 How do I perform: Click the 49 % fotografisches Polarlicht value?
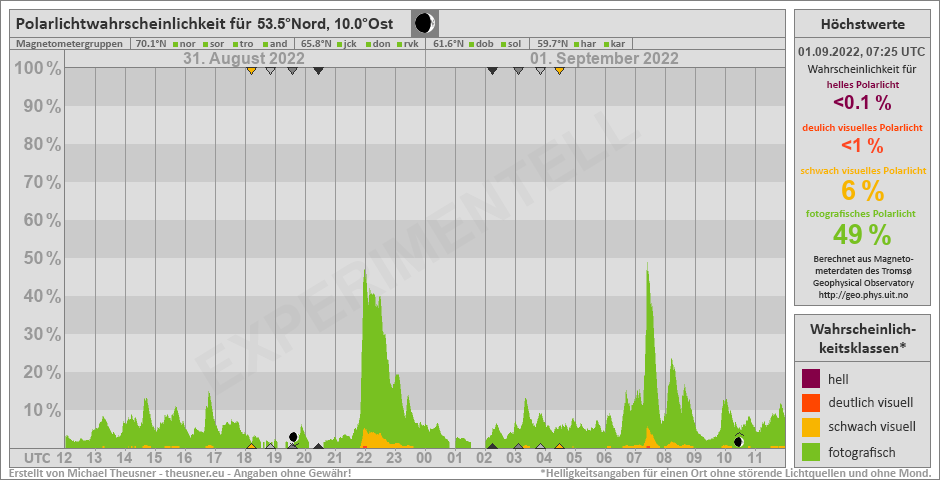(x=861, y=234)
